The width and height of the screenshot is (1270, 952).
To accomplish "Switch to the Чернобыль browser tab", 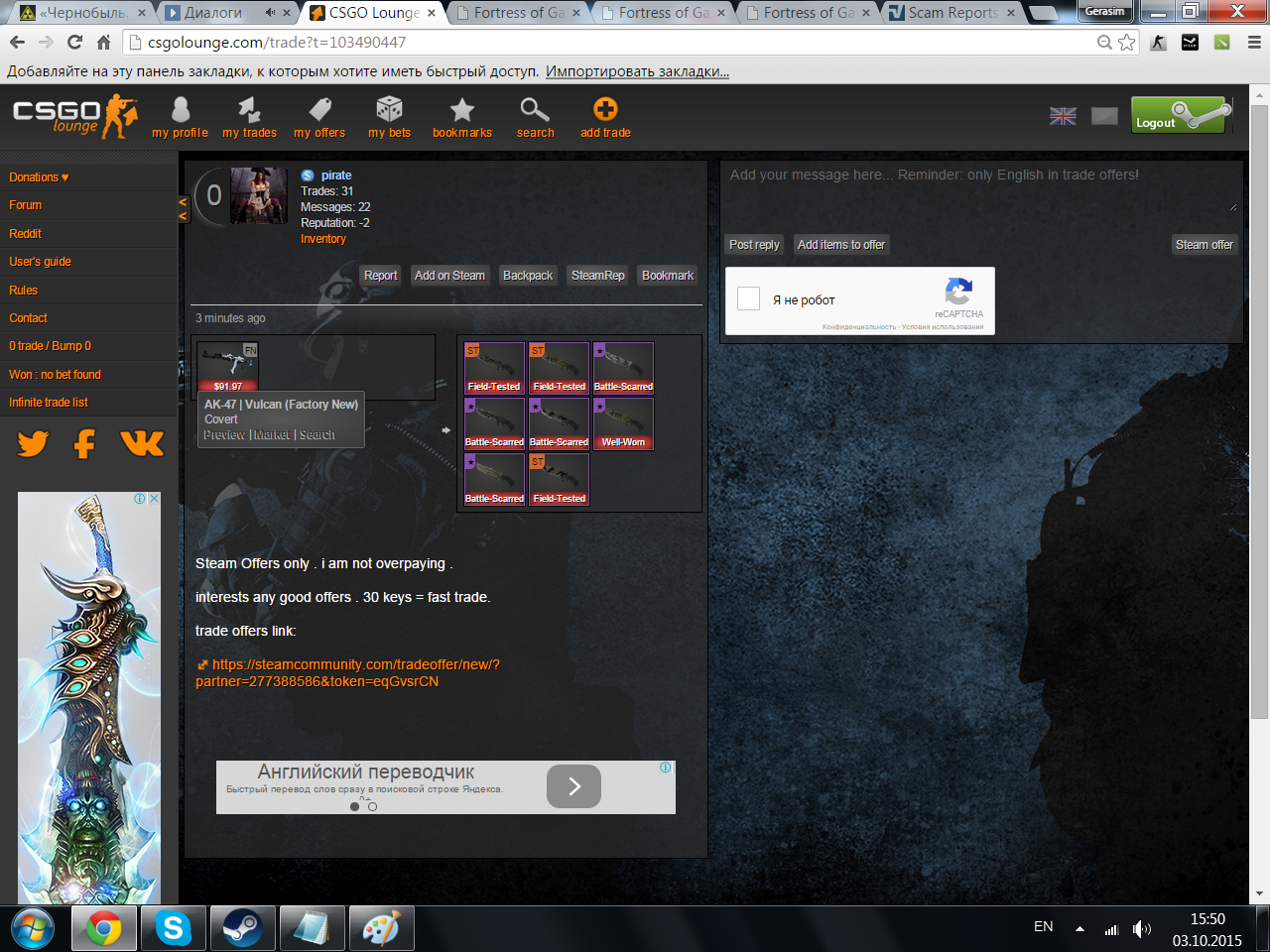I will point(83,13).
